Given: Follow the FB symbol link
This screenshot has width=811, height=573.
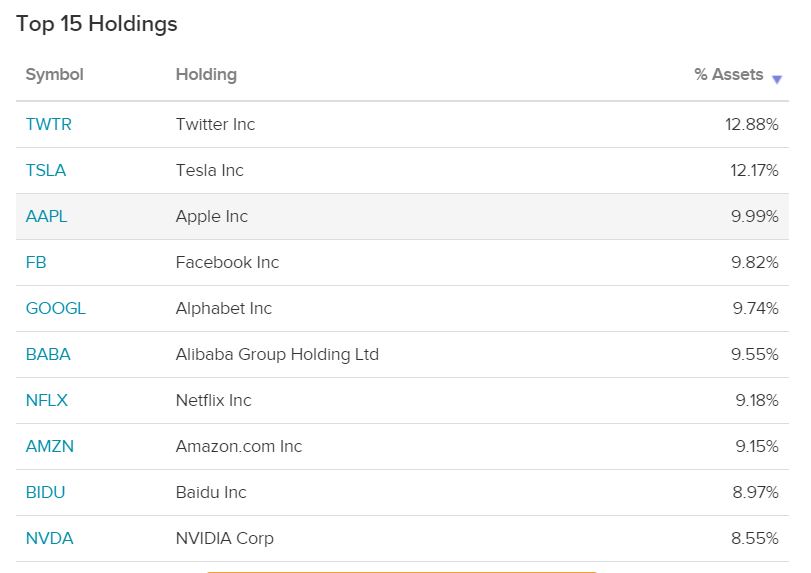Looking at the screenshot, I should click(x=36, y=262).
